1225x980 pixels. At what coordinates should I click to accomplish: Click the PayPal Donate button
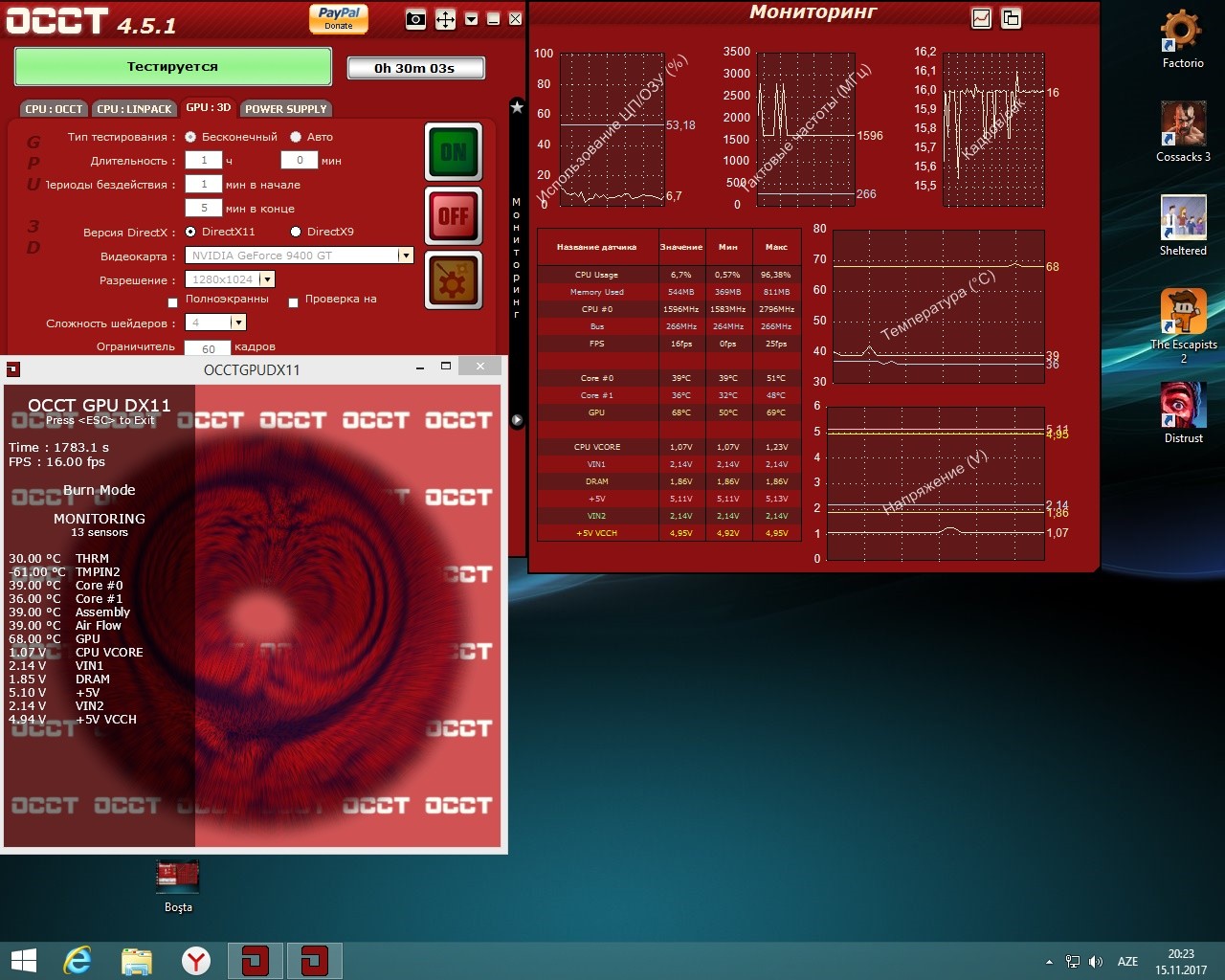pos(338,18)
